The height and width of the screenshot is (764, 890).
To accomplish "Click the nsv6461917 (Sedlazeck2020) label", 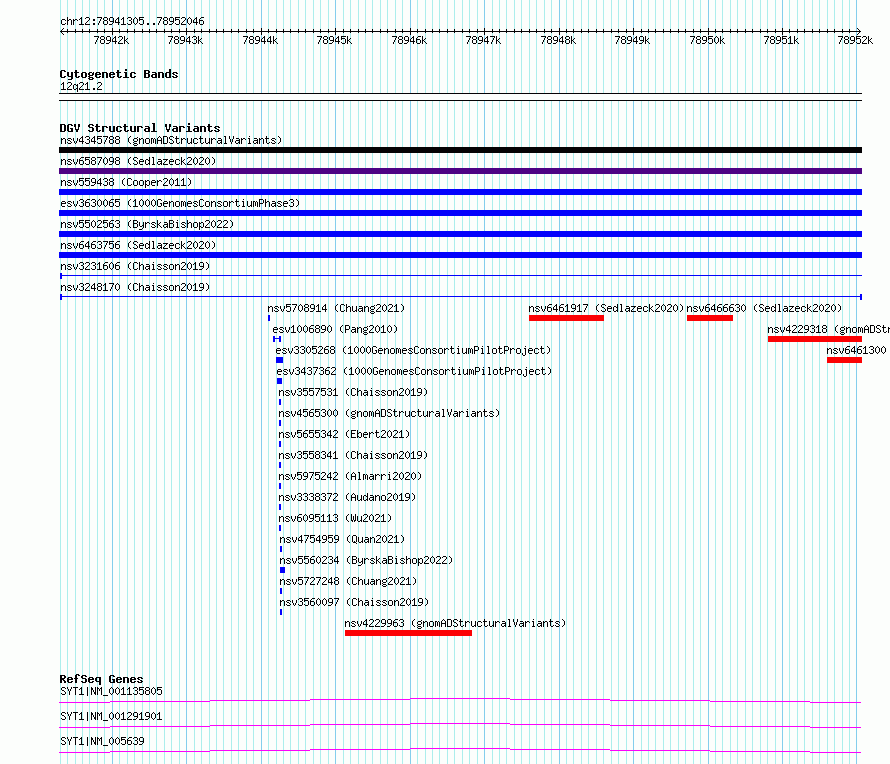I will 606,308.
